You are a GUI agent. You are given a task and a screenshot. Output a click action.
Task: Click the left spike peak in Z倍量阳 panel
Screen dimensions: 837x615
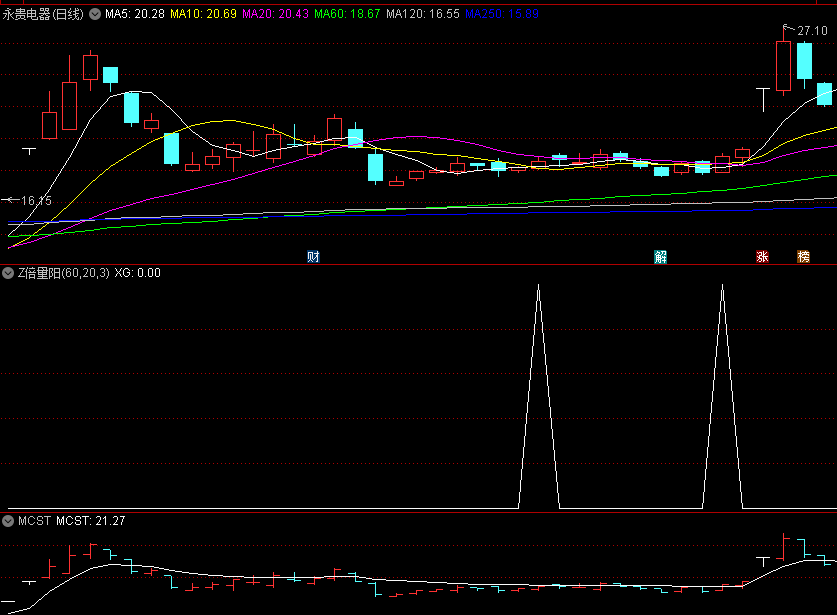[x=539, y=286]
